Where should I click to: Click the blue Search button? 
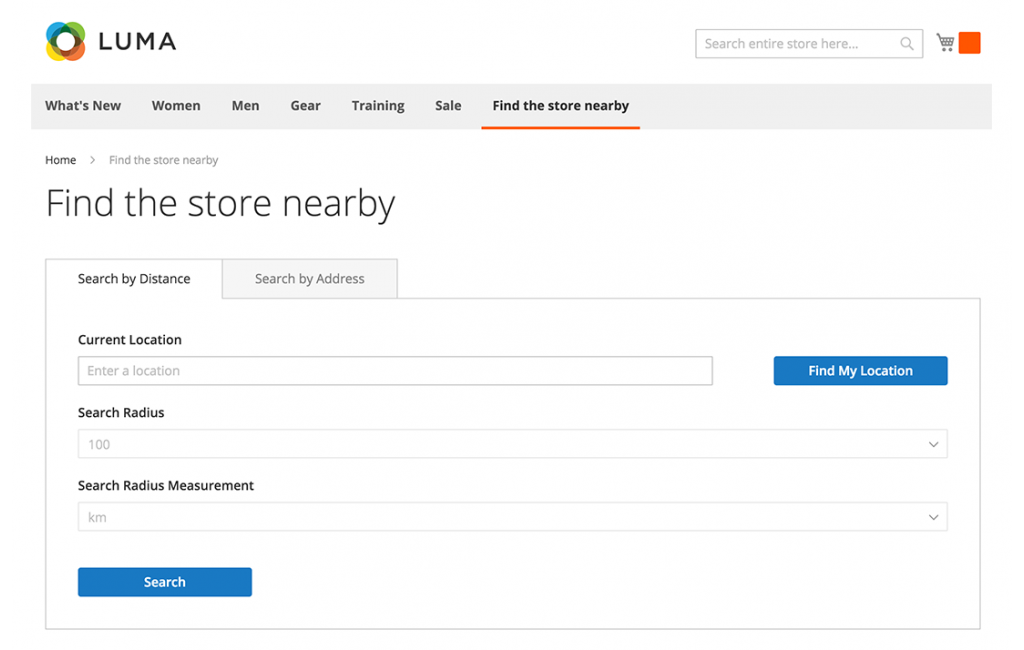point(165,582)
